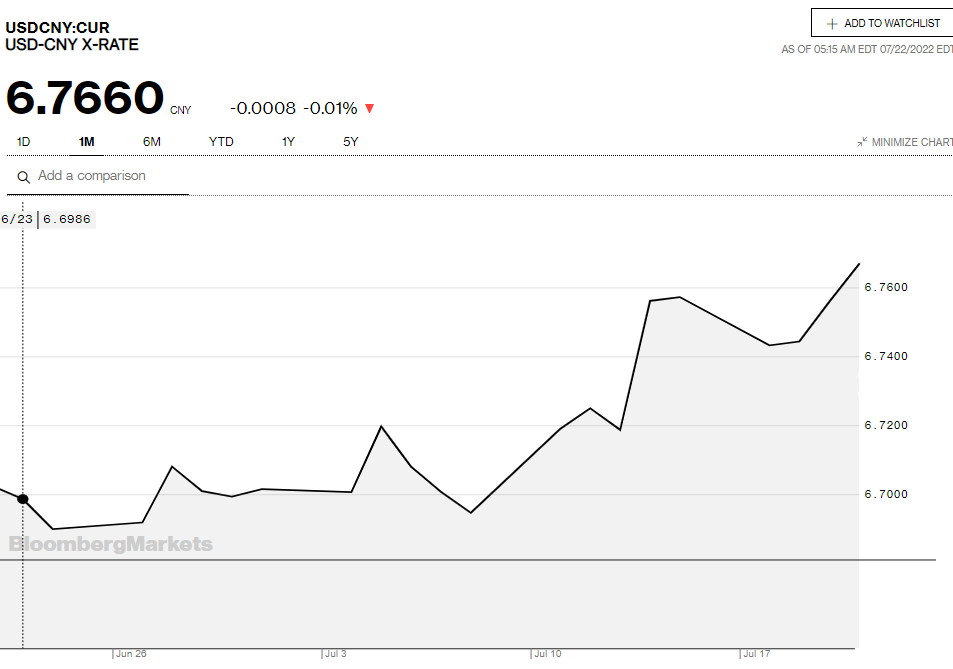Select the 1D time range tab
Viewport: 953px width, 669px height.
click(x=23, y=142)
